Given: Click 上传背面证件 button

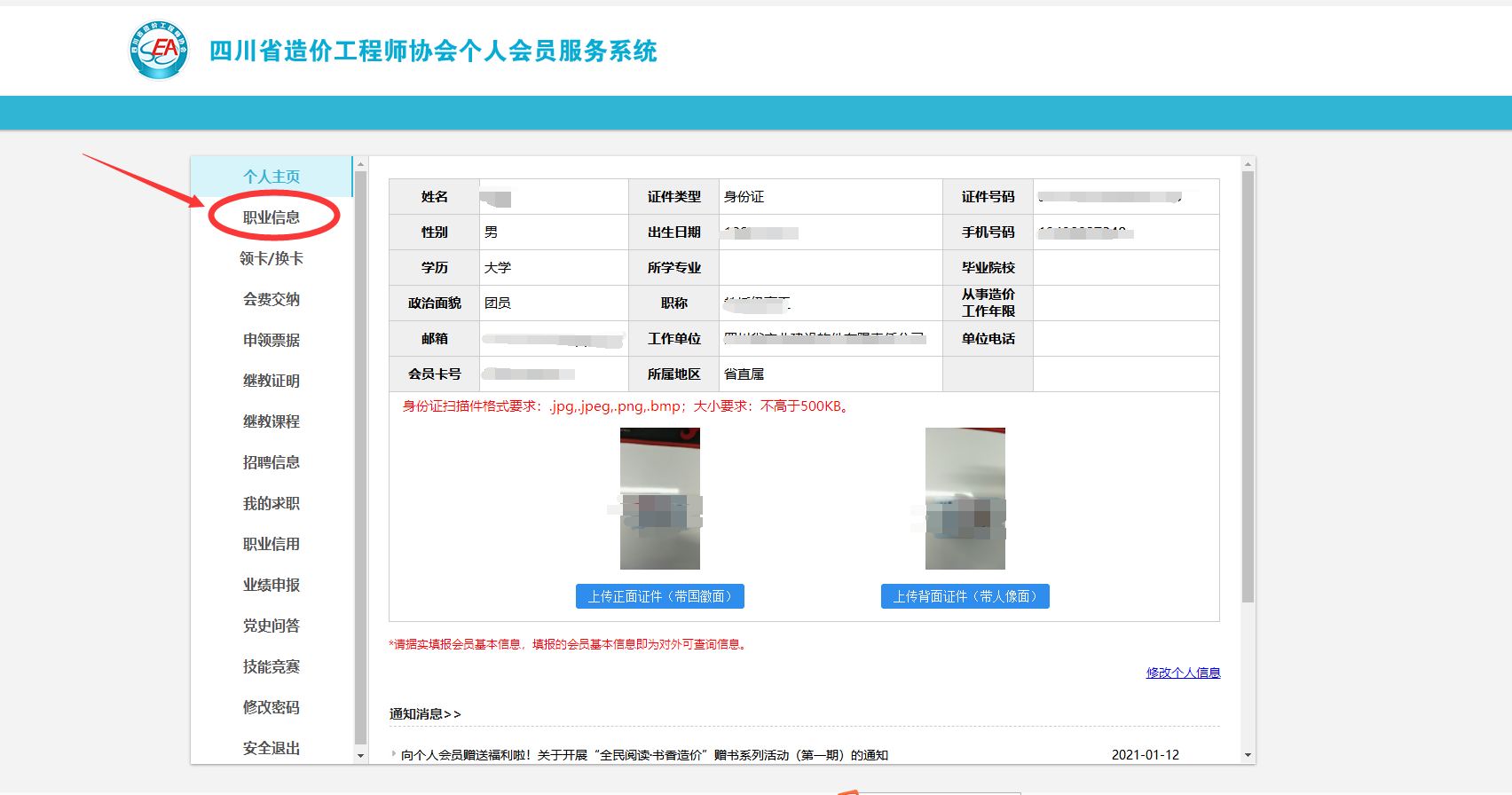Looking at the screenshot, I should click(x=965, y=596).
